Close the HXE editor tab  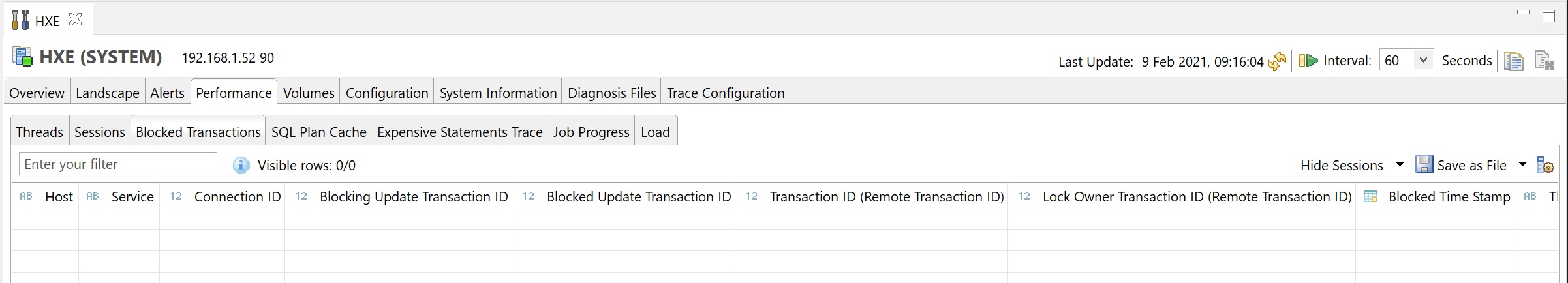click(x=76, y=20)
